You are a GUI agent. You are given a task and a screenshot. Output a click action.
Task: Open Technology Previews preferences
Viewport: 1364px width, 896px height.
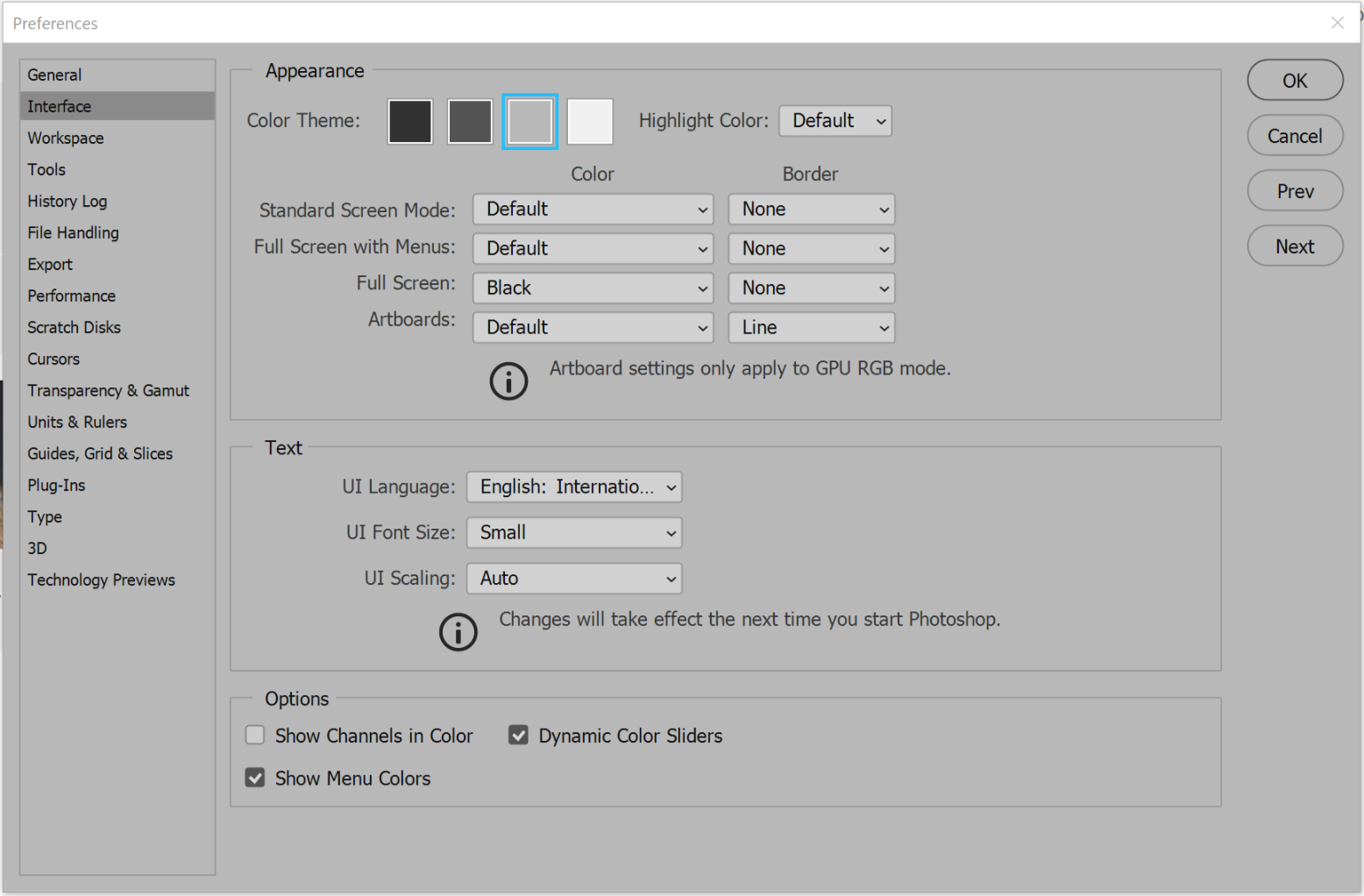tap(117, 580)
